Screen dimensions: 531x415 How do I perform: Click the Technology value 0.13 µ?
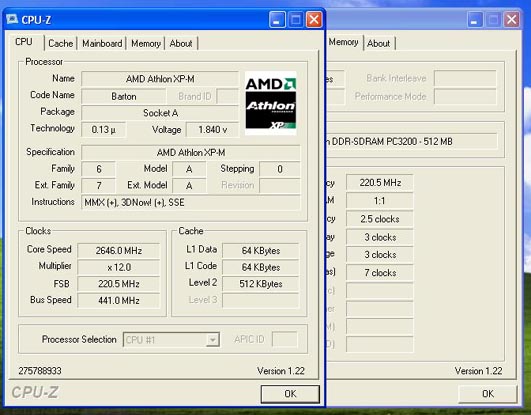tap(103, 129)
